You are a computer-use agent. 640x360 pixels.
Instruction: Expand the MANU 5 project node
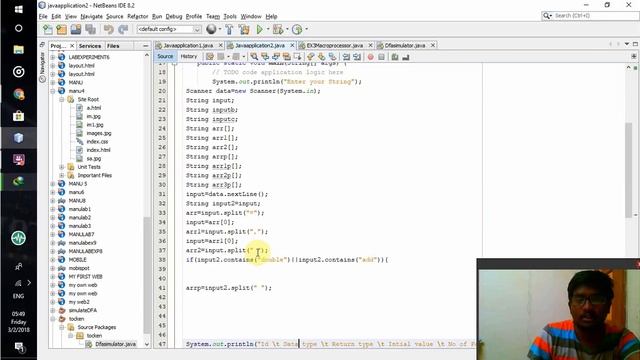tap(53, 184)
